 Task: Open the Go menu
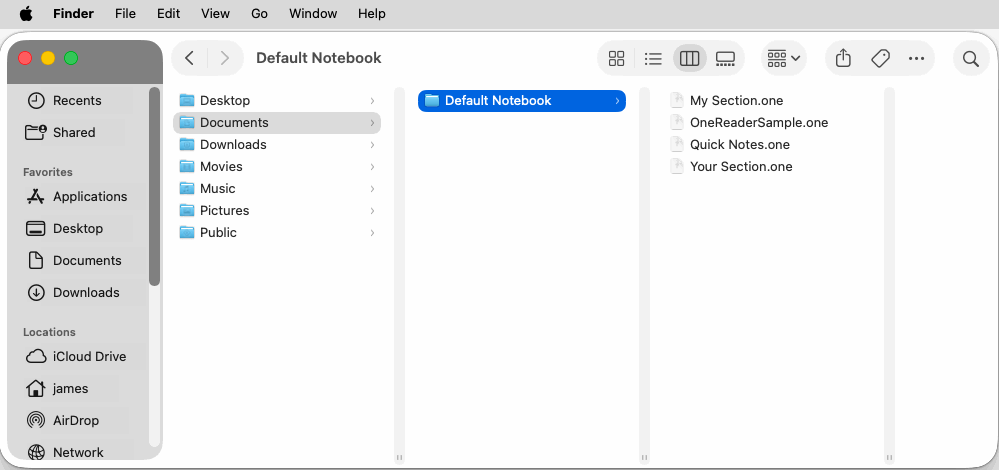[259, 14]
